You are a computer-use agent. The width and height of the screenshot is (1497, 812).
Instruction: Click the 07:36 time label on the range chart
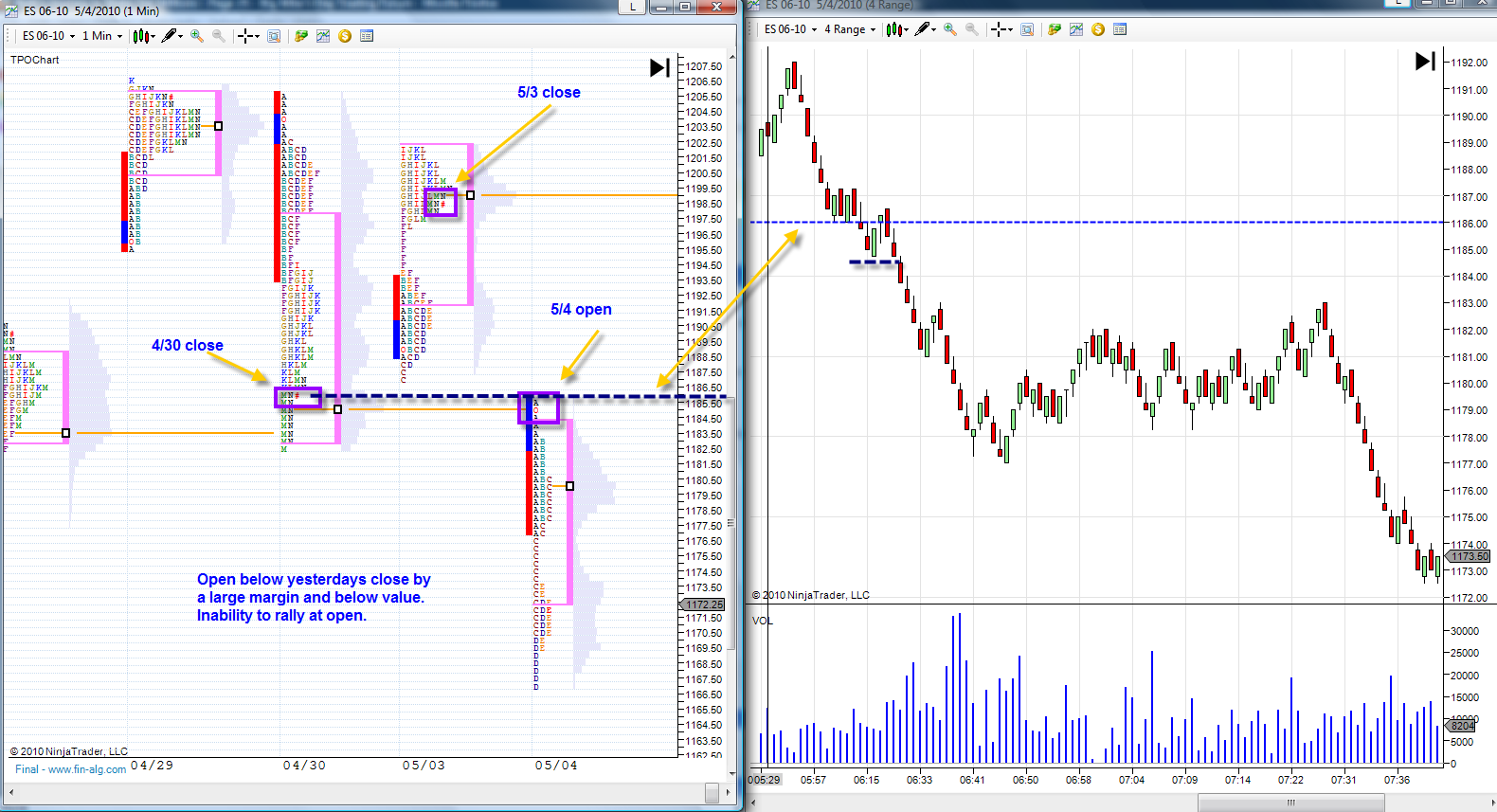click(x=1397, y=780)
